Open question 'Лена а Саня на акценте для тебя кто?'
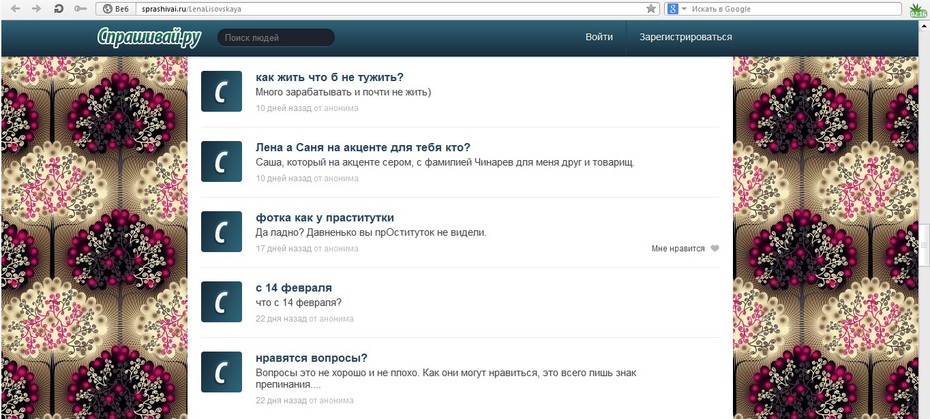This screenshot has height=419, width=930. 362,148
